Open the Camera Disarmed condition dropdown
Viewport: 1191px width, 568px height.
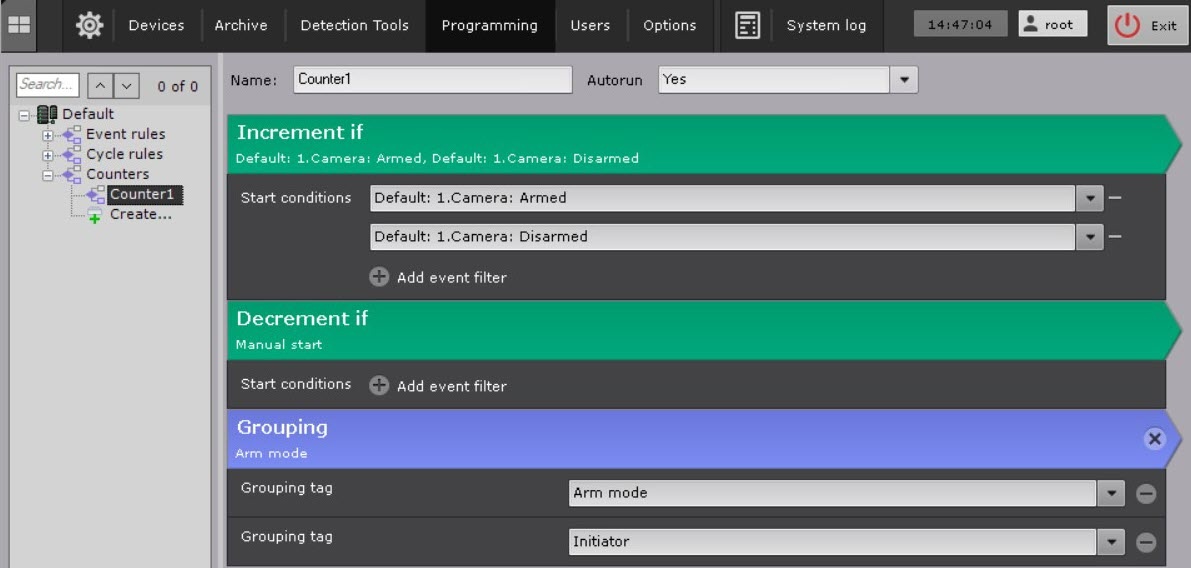coord(1089,237)
